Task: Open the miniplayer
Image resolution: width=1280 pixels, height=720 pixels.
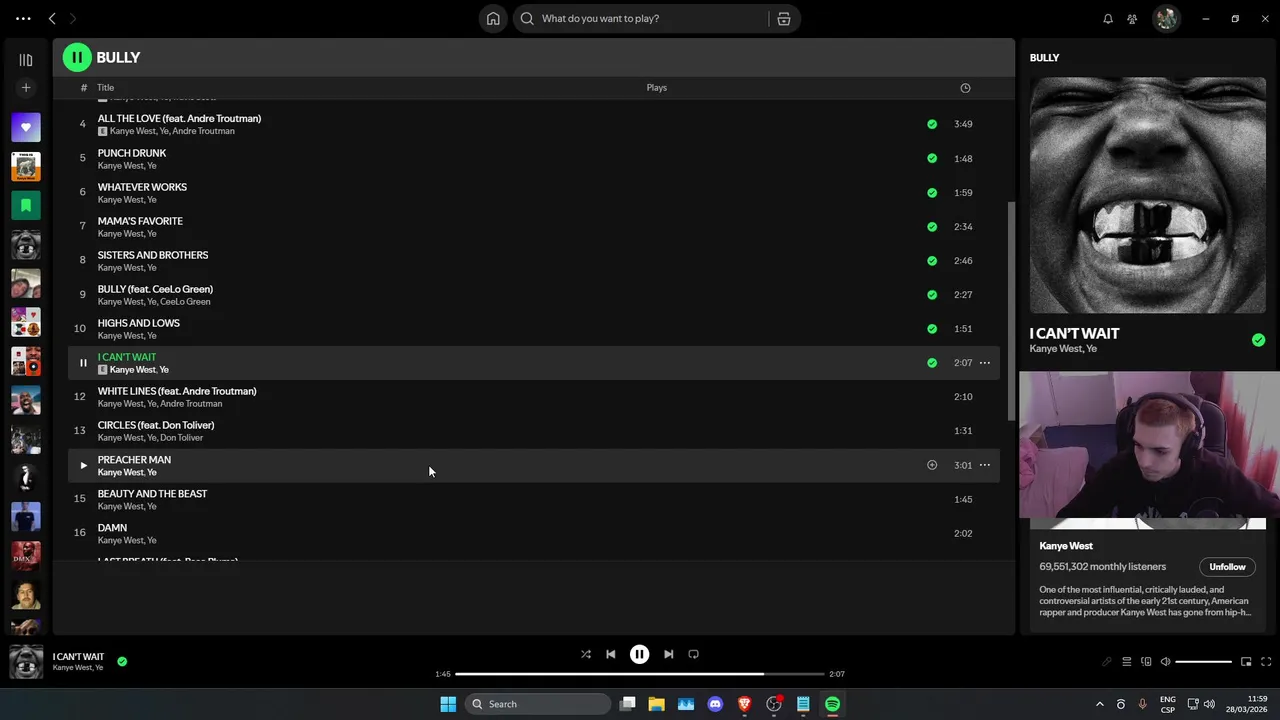Action: pyautogui.click(x=1246, y=662)
